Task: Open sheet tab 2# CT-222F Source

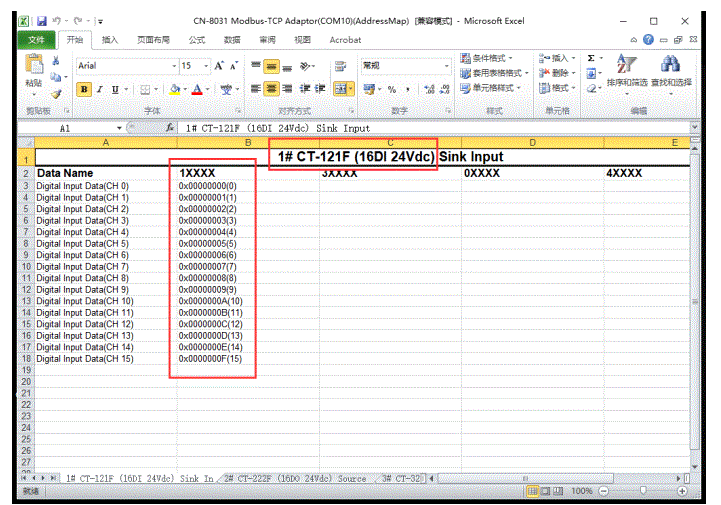Action: (x=295, y=479)
